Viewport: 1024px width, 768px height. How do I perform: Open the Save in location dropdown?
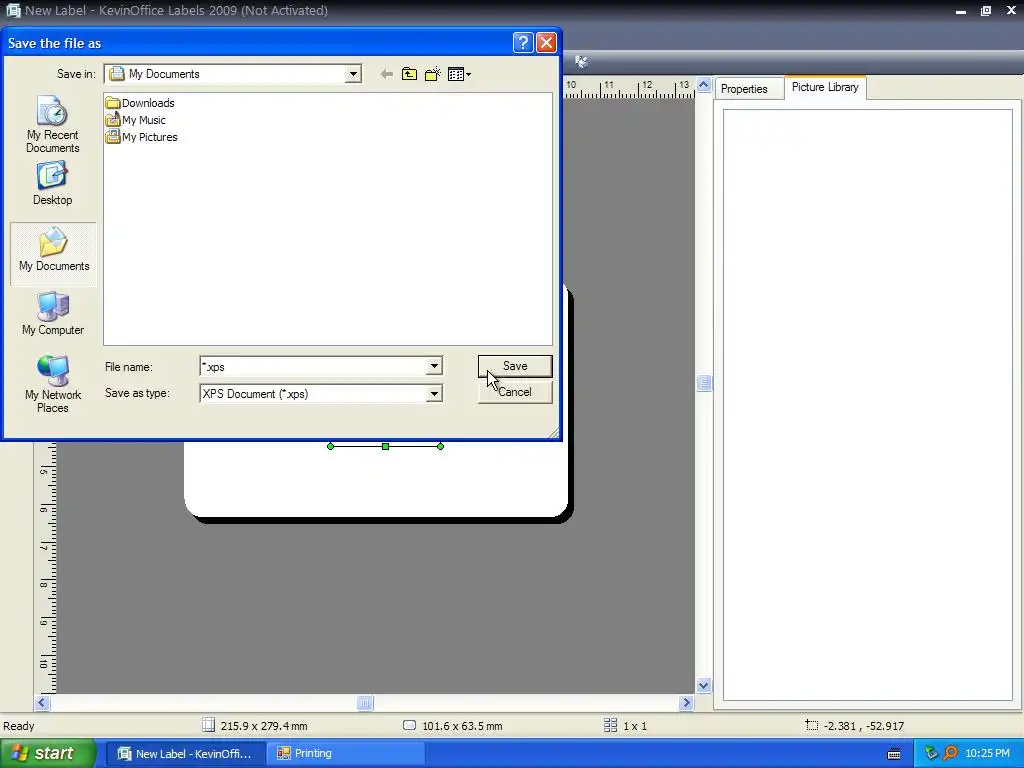coord(353,74)
